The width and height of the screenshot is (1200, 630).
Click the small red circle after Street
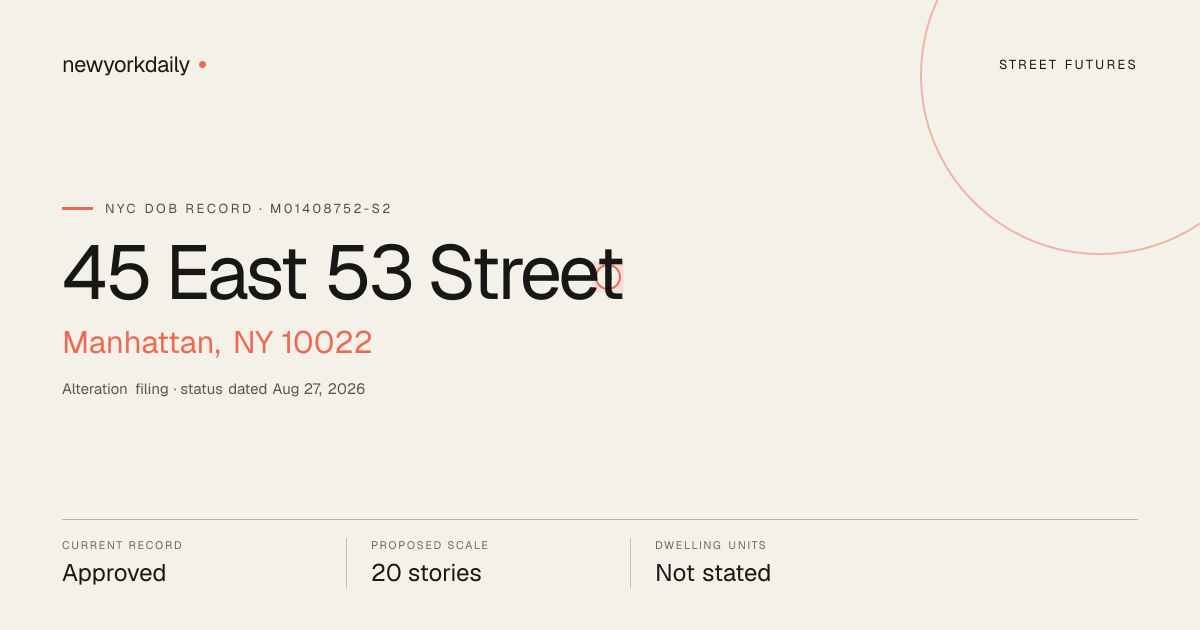tap(608, 277)
